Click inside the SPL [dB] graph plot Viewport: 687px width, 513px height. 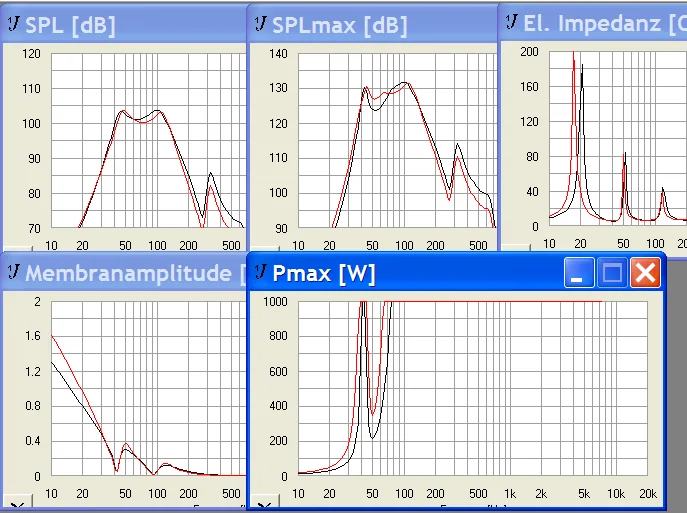(148, 140)
